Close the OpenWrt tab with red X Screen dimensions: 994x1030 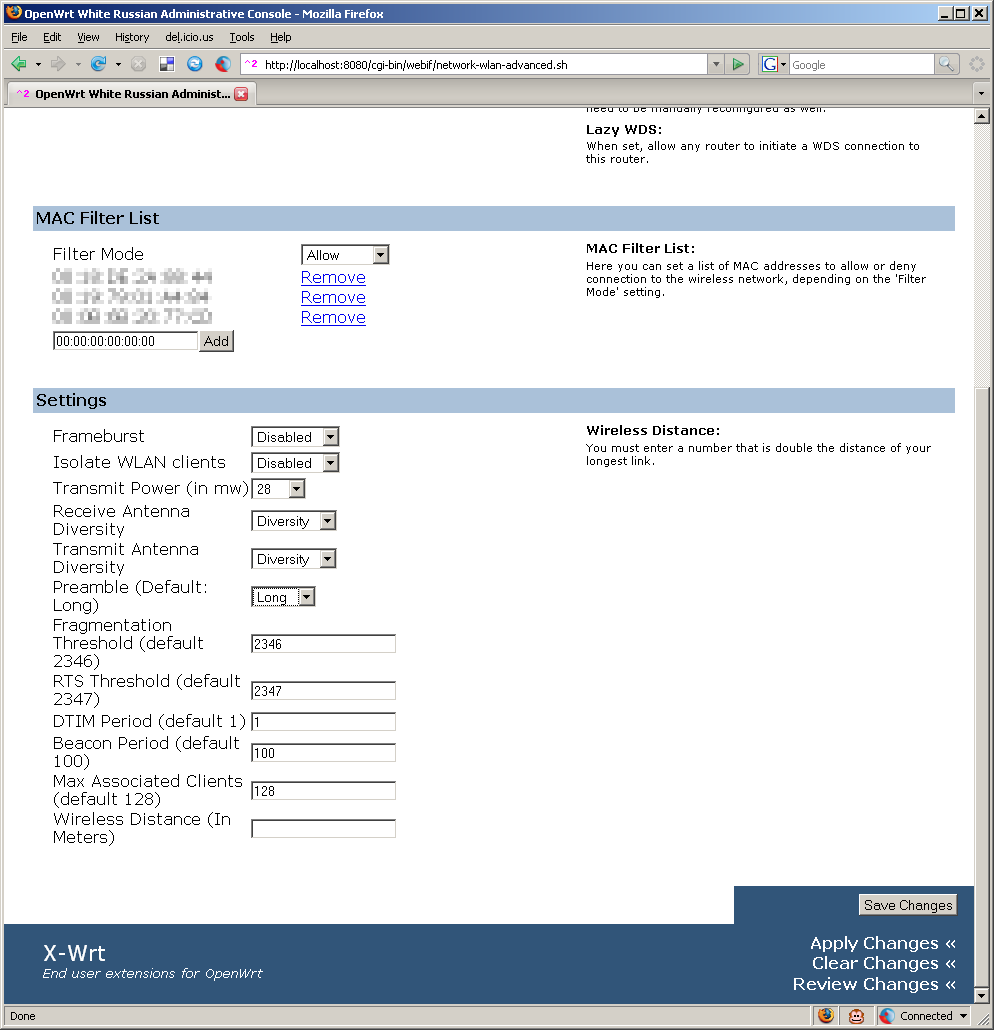pyautogui.click(x=242, y=94)
